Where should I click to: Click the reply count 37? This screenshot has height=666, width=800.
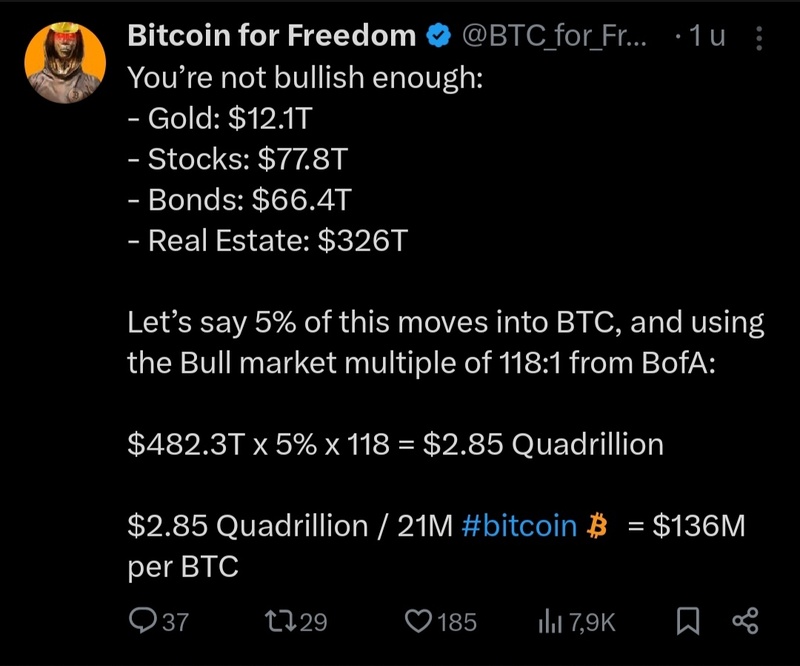tap(175, 622)
